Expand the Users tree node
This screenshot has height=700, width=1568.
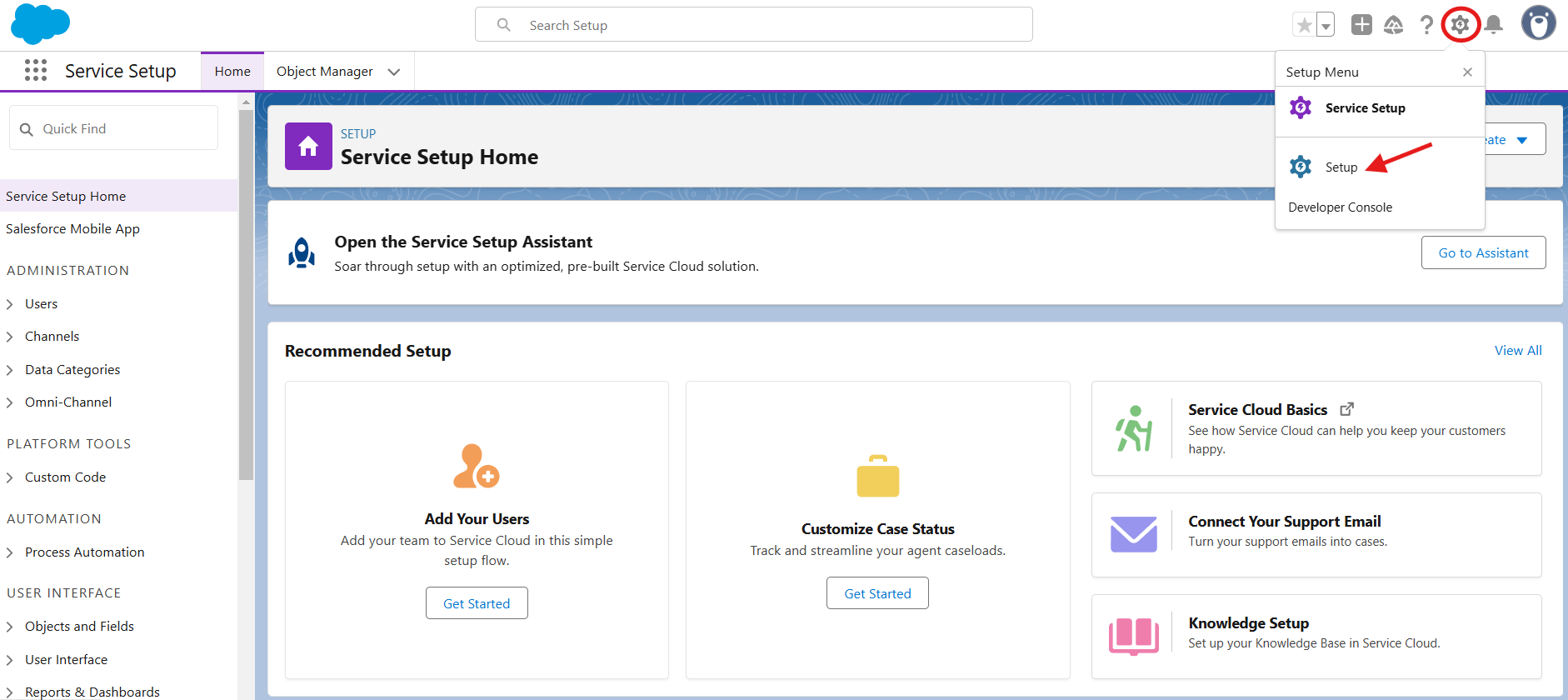[x=10, y=304]
